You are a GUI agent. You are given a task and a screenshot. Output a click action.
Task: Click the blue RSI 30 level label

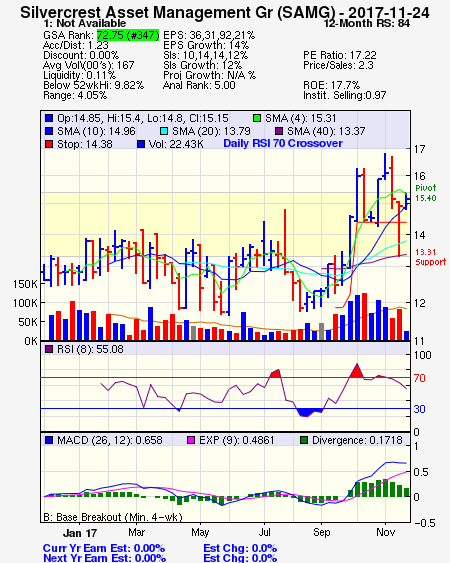(419, 409)
